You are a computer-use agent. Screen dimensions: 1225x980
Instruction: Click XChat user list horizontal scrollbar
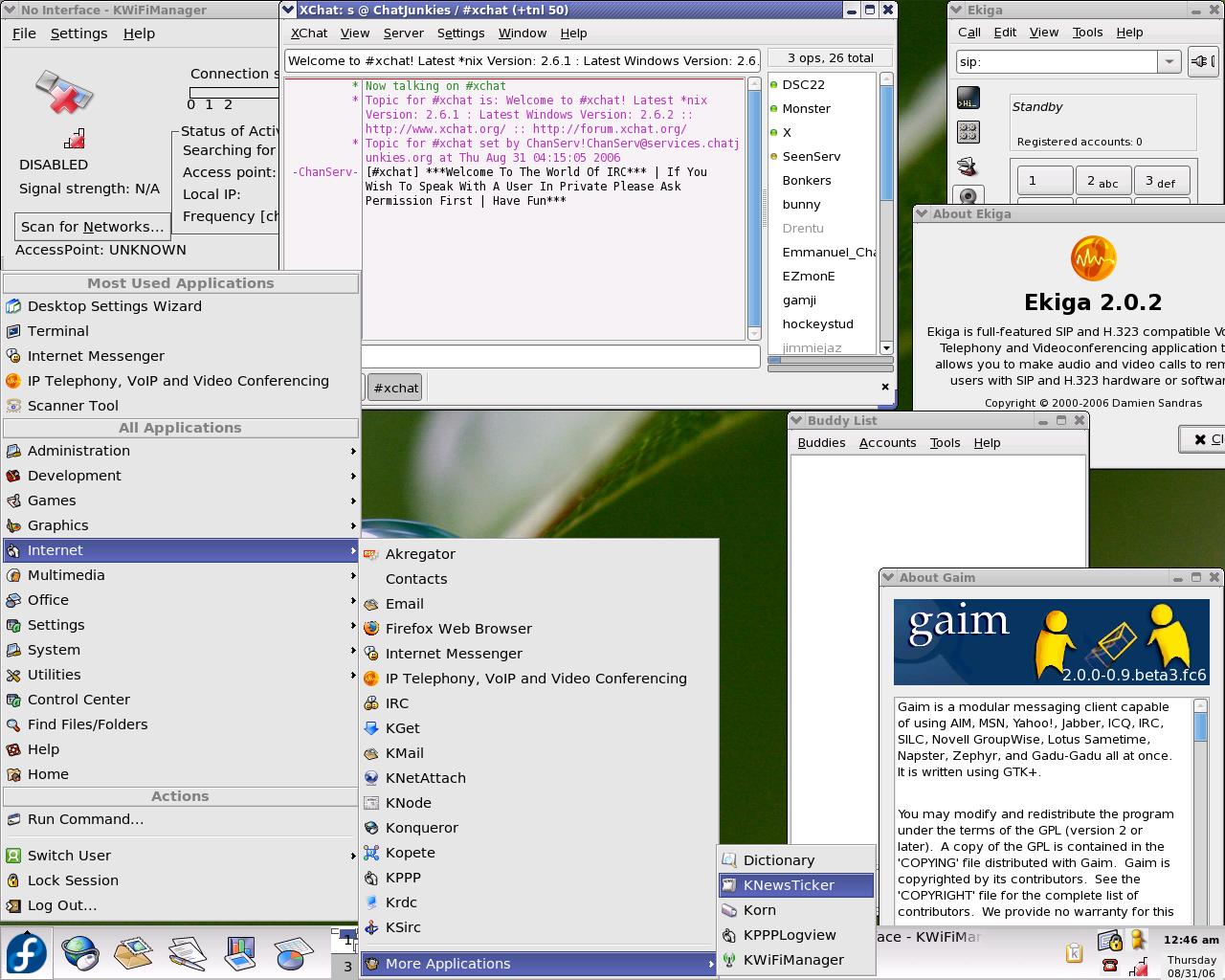click(x=830, y=361)
